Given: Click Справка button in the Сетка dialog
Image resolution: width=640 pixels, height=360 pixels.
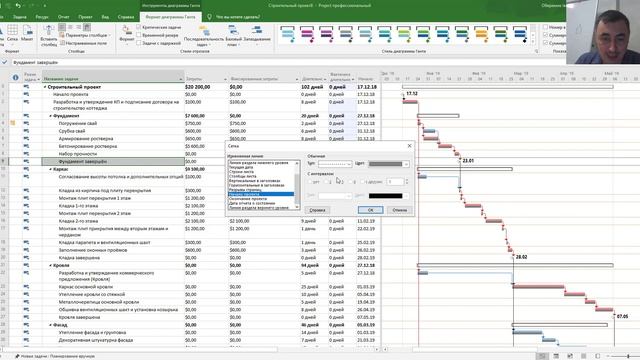Looking at the screenshot, I should click(317, 210).
